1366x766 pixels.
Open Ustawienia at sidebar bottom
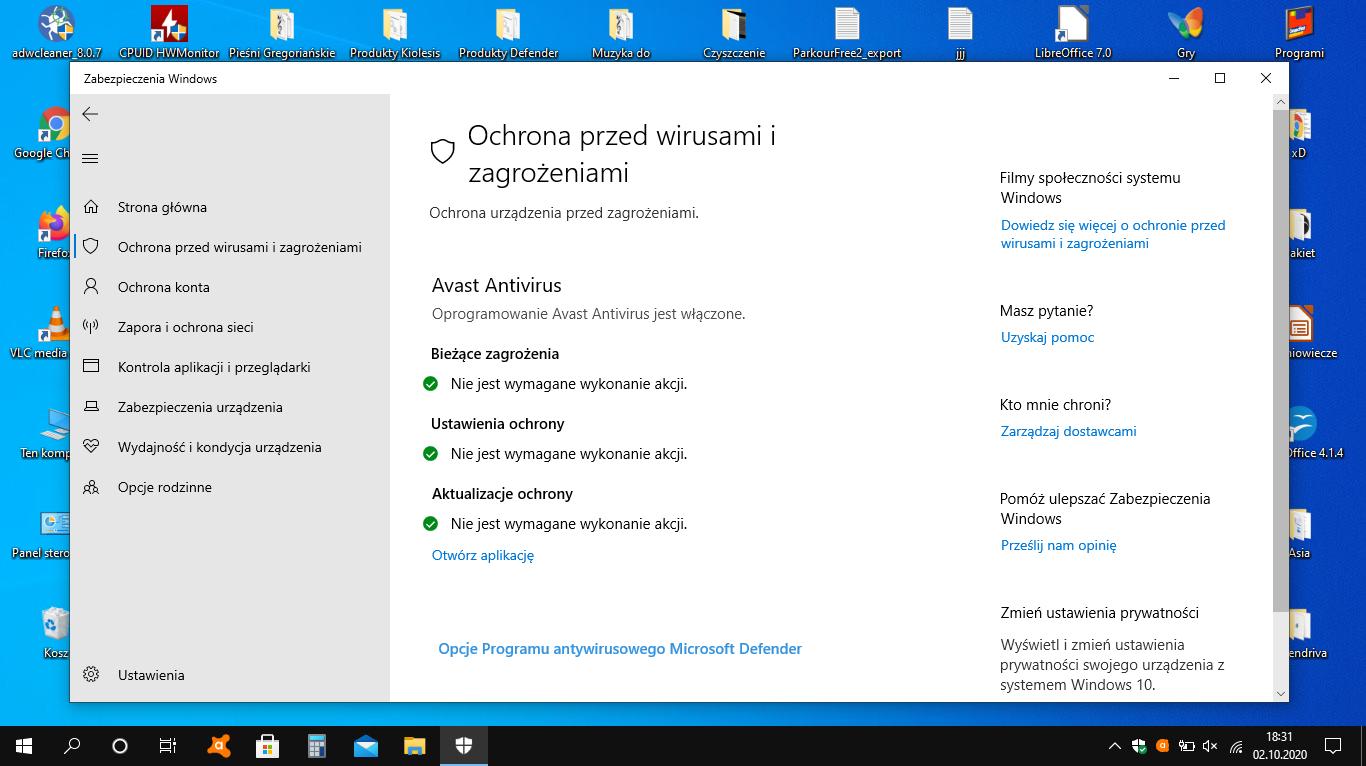[230, 675]
